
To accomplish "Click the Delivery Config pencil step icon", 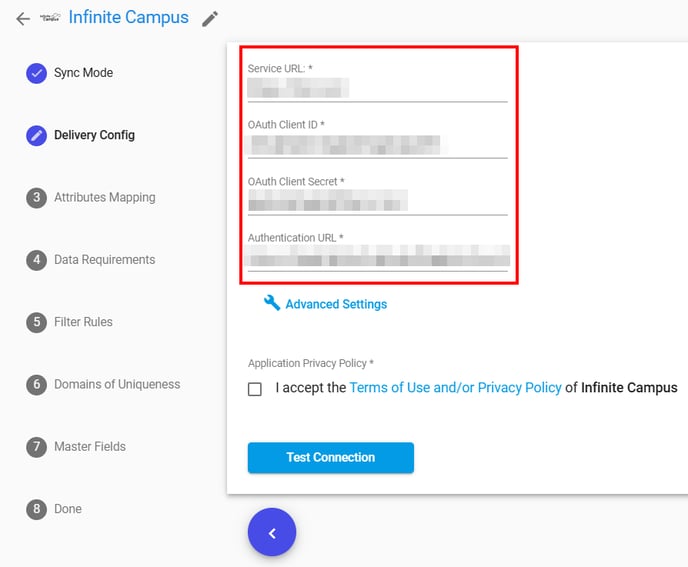I will point(36,135).
